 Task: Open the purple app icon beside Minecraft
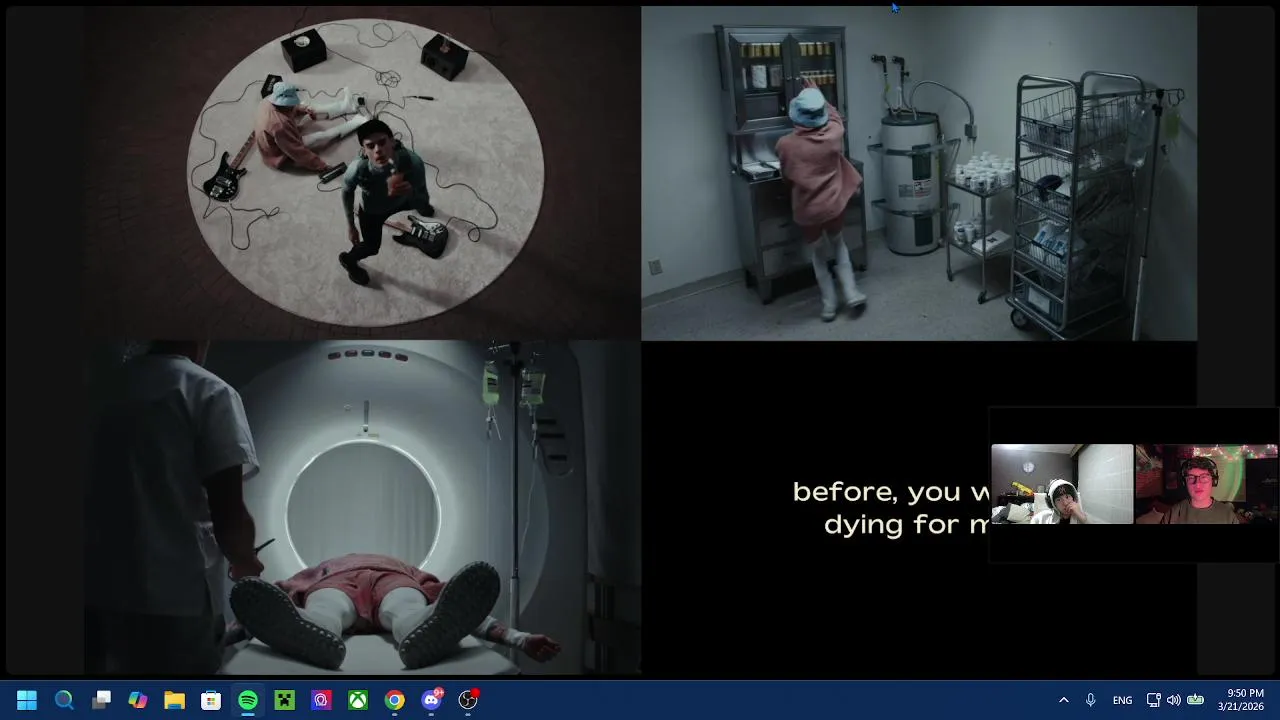pyautogui.click(x=321, y=700)
